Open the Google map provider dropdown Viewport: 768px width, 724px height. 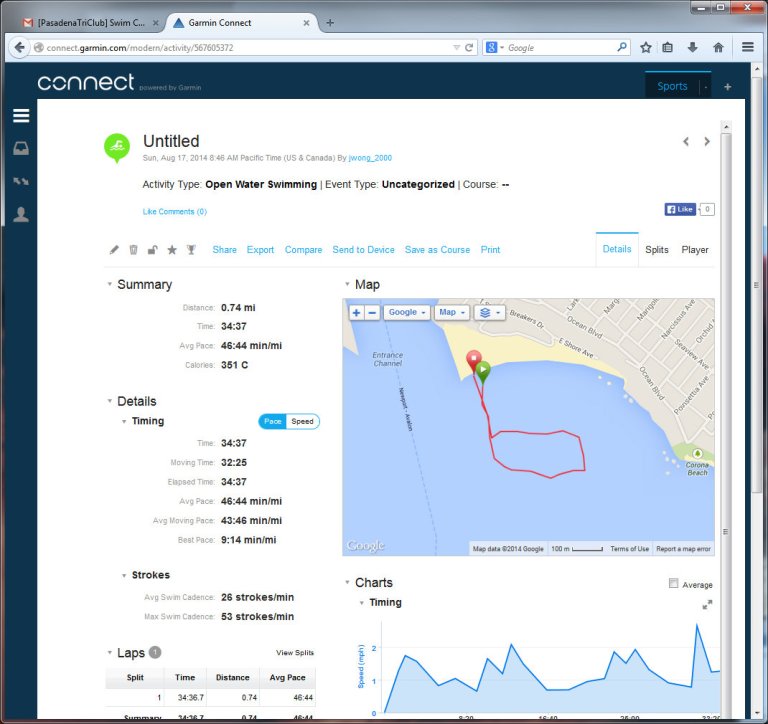click(x=407, y=313)
